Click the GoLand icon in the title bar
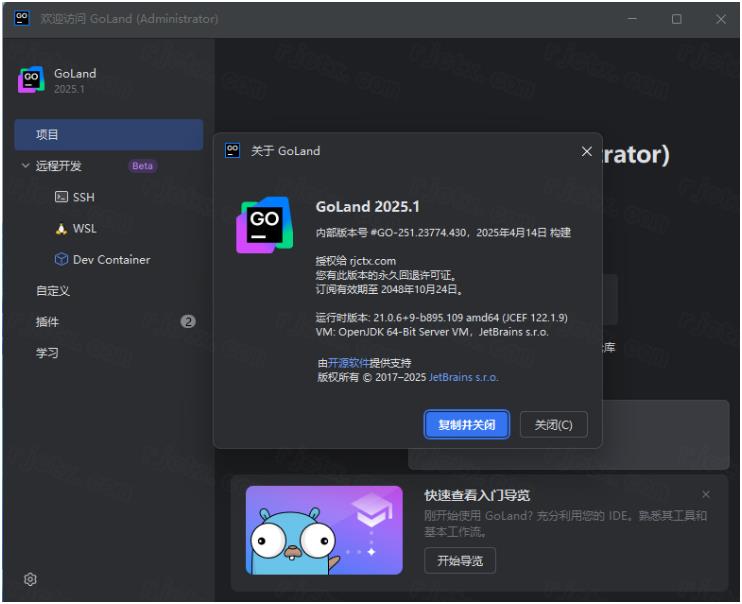The width and height of the screenshot is (742, 604). pyautogui.click(x=22, y=18)
